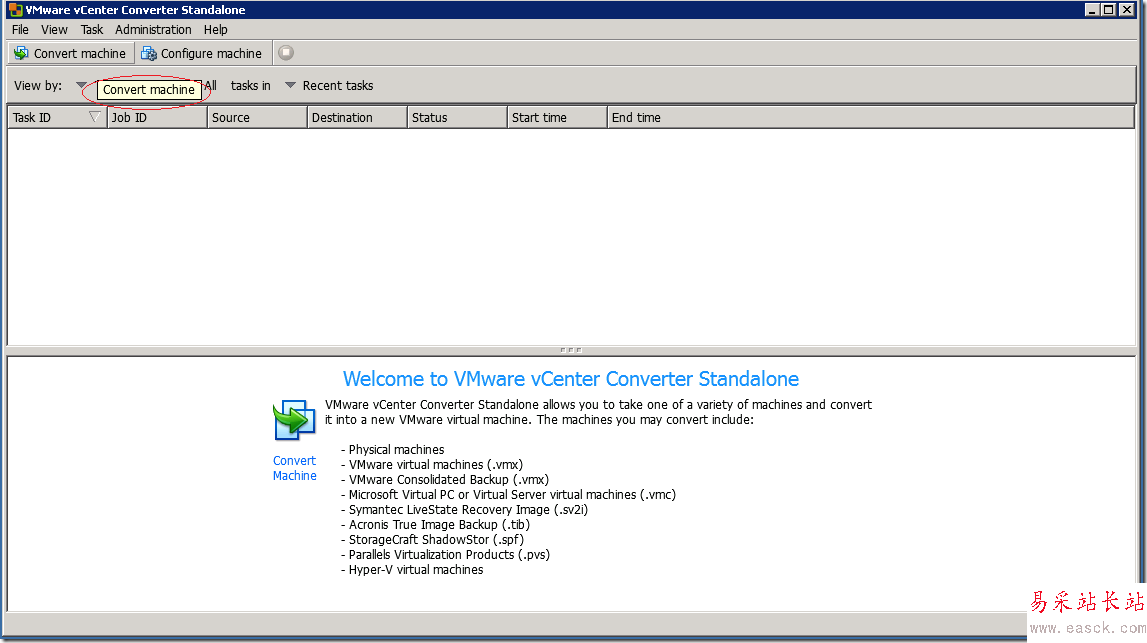Click the 'Microsoft Virtual PC or Virtual Server' entry
Viewport: 1147px width, 643px height.
tap(512, 495)
